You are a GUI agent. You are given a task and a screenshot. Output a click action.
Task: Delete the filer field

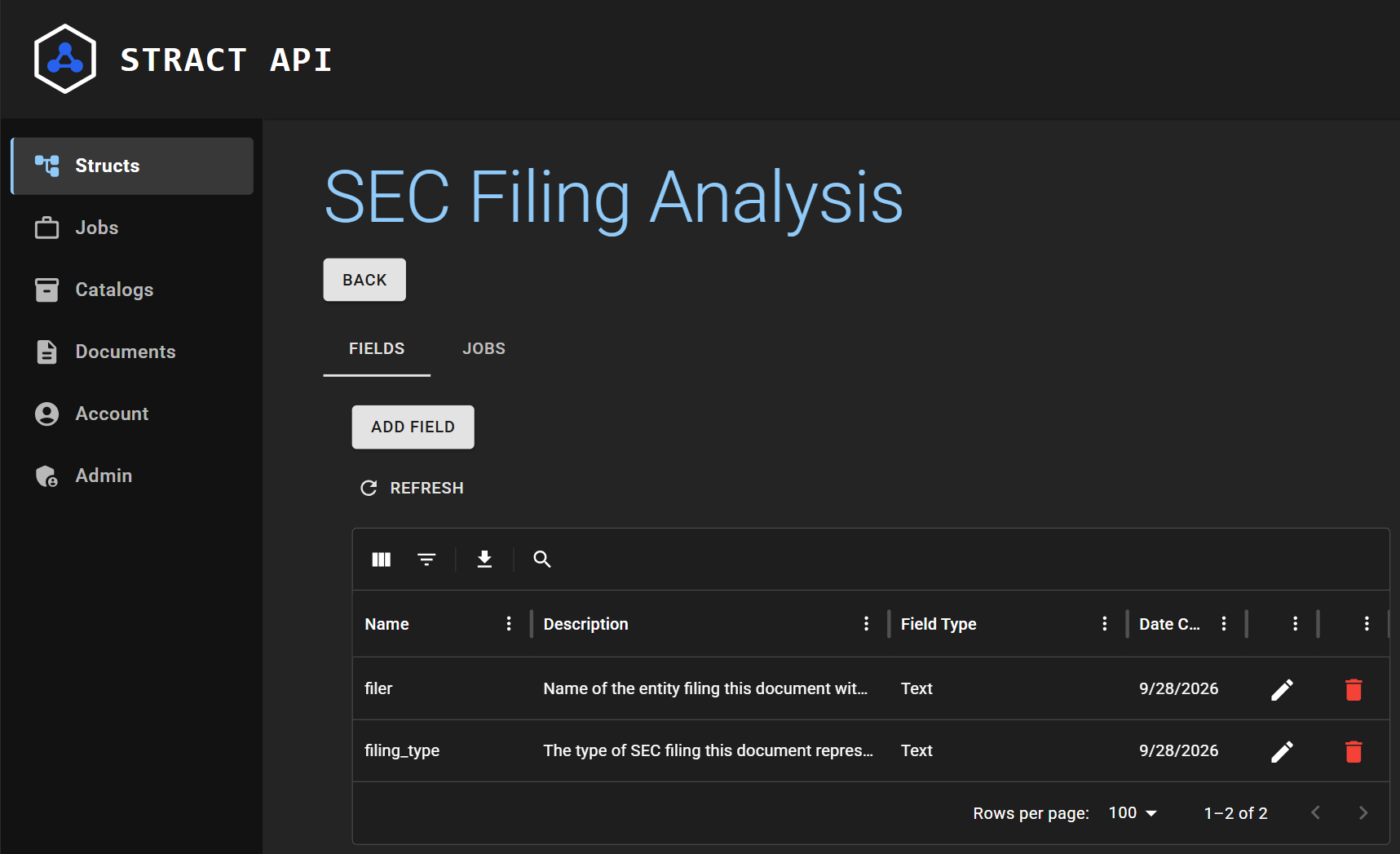(1354, 689)
